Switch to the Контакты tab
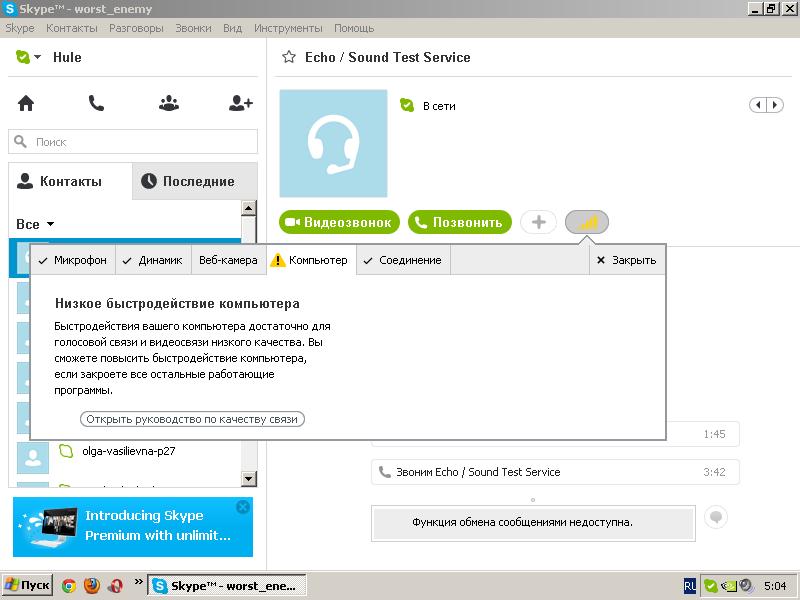This screenshot has width=800, height=600. click(x=70, y=181)
